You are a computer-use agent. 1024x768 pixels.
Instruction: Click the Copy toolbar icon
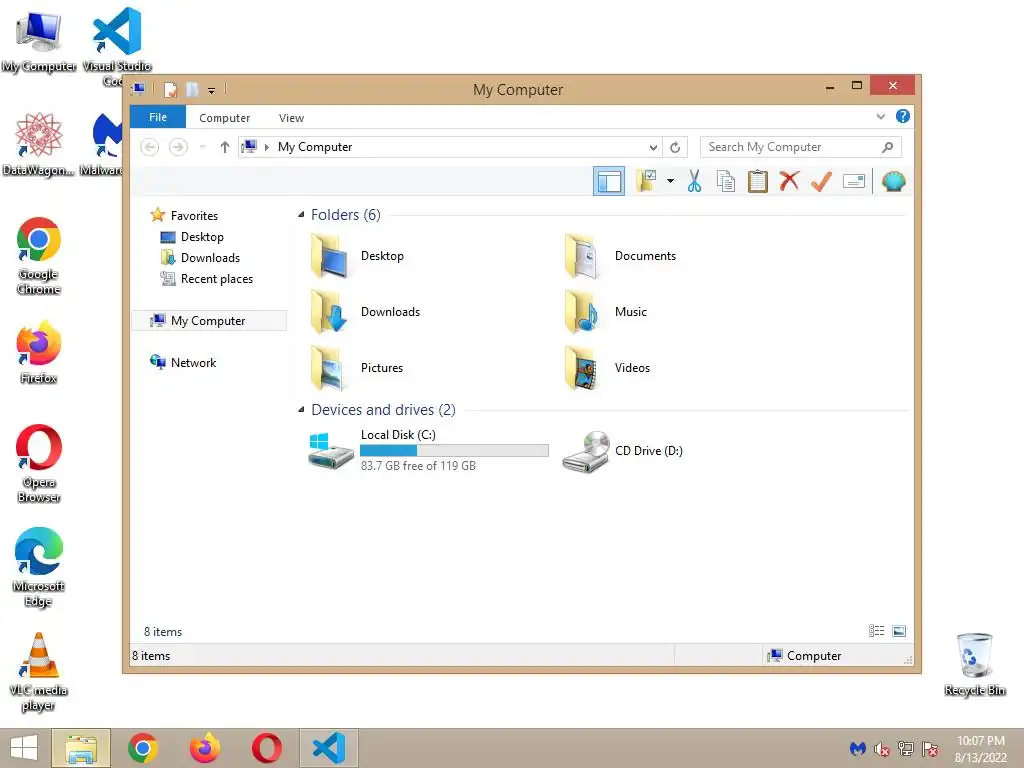(726, 181)
